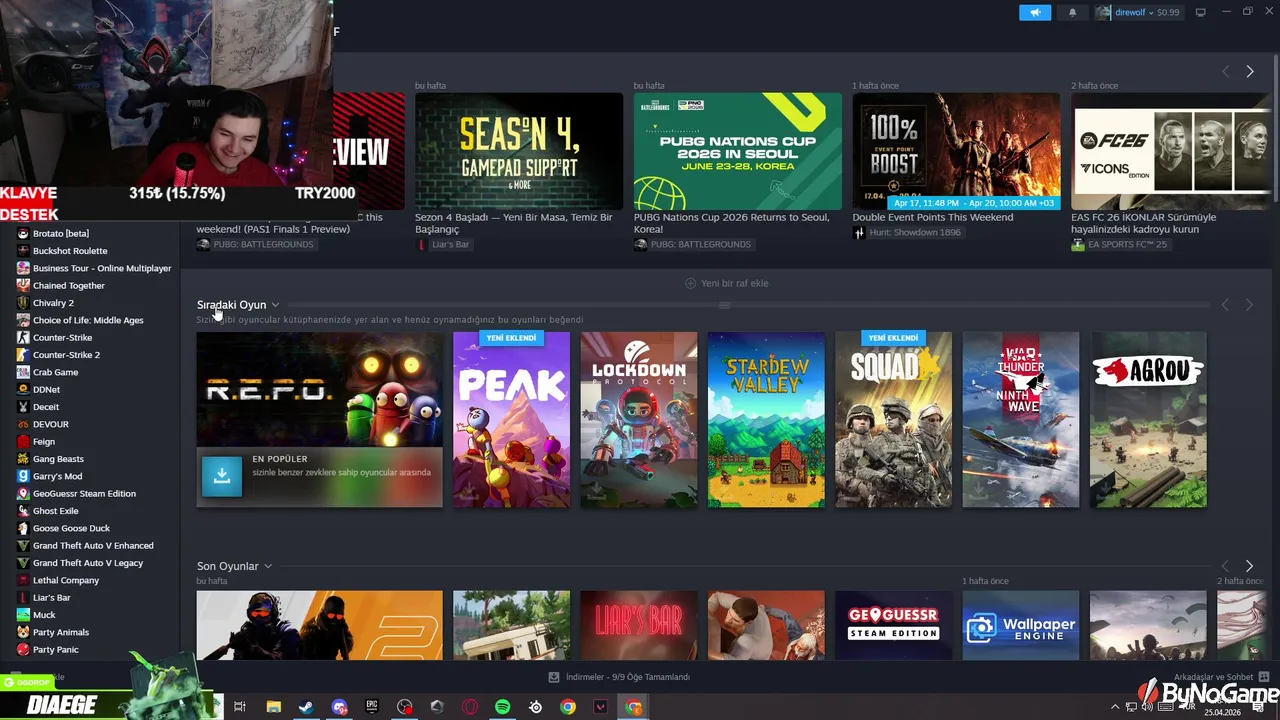1280x720 pixels.
Task: Open the 100% Event Point Boost news image
Action: (x=956, y=151)
